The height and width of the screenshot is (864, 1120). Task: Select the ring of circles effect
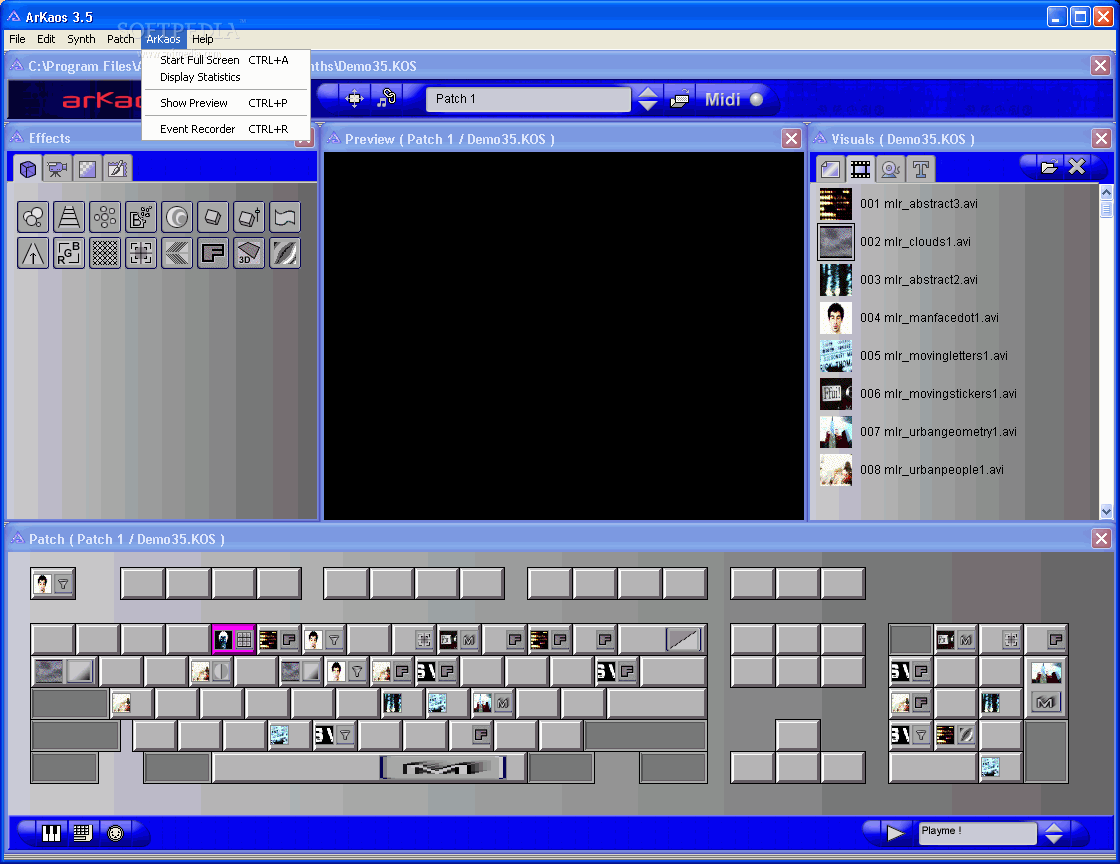pos(105,217)
